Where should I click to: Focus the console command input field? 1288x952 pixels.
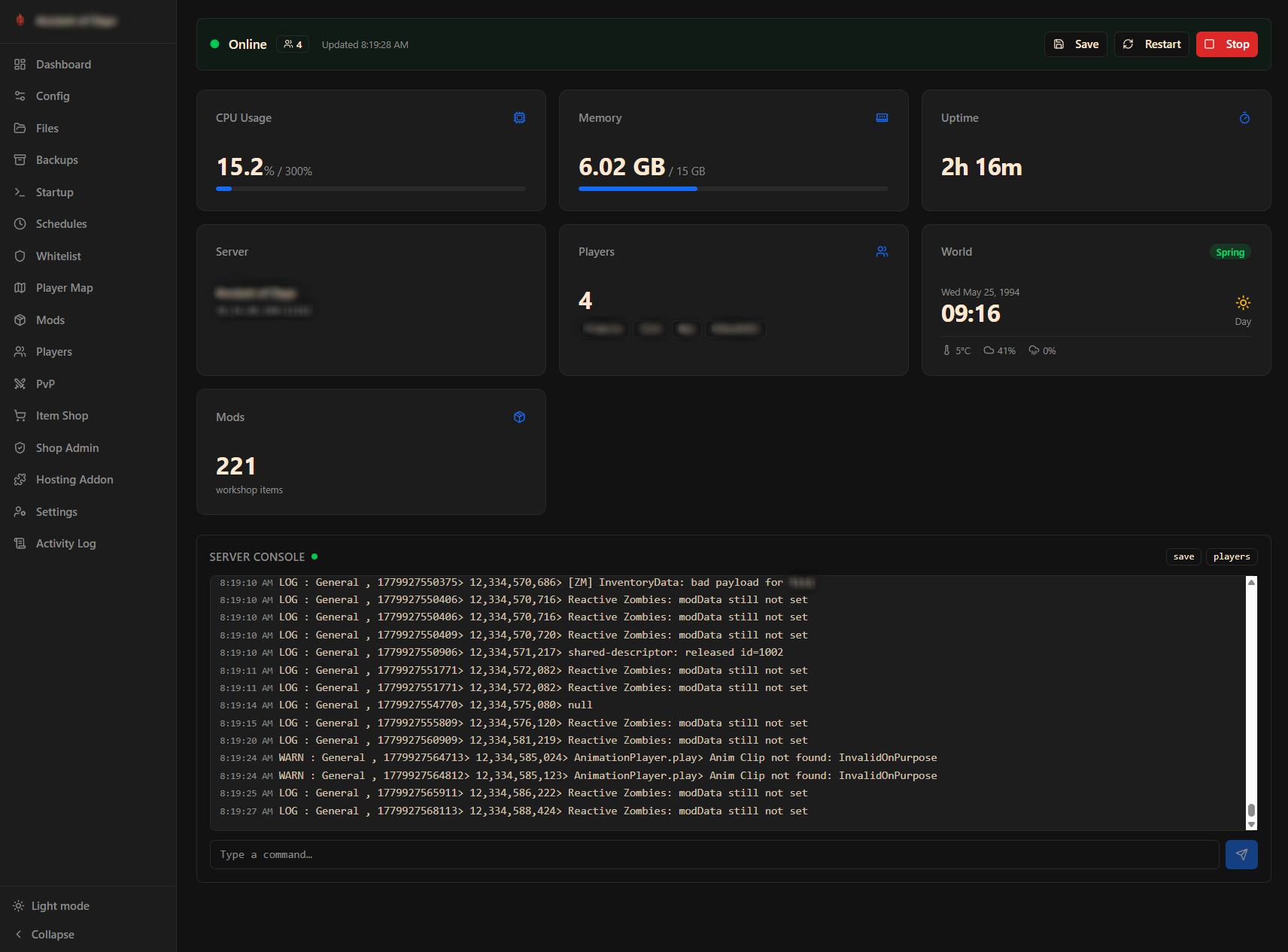click(714, 854)
